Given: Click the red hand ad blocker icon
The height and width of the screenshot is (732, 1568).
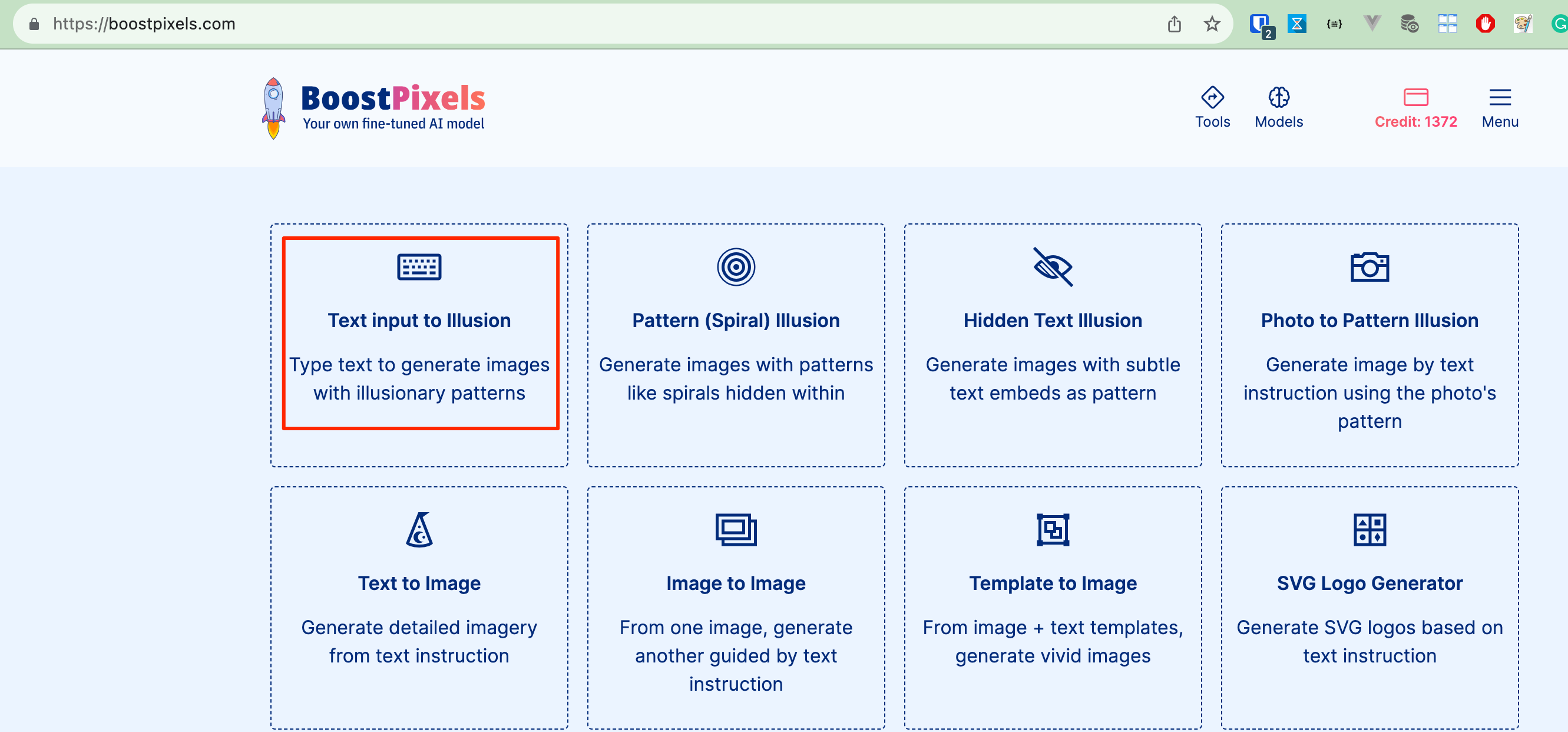Looking at the screenshot, I should click(x=1484, y=24).
